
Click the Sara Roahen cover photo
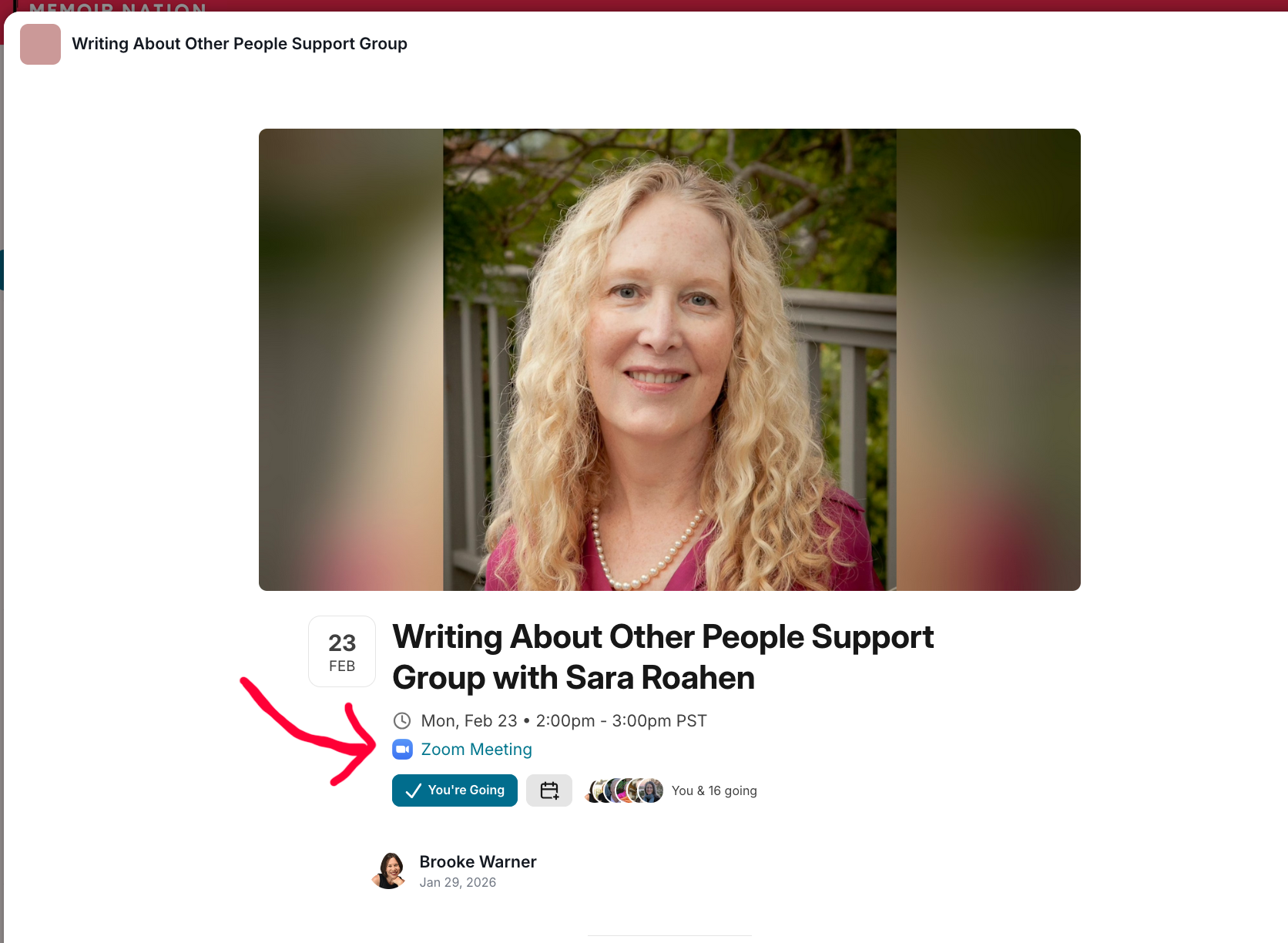[669, 360]
